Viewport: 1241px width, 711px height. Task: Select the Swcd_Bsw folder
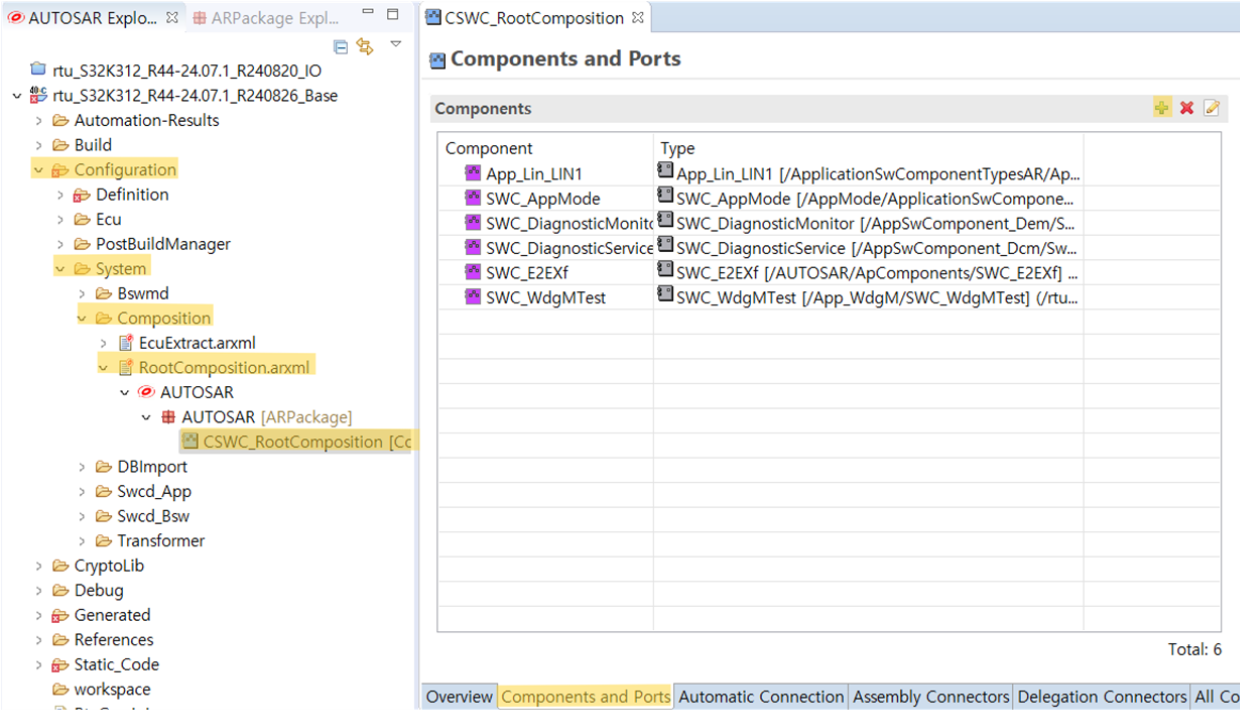(x=153, y=517)
